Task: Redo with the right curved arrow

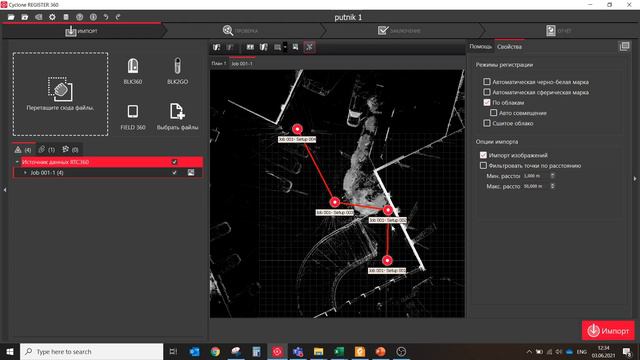Action: [x=118, y=17]
